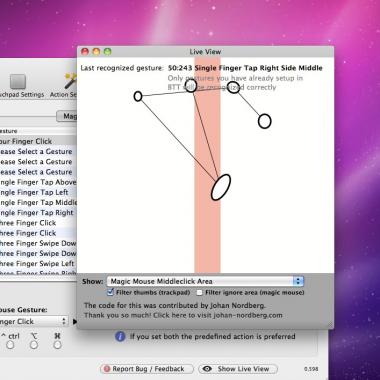The image size is (380, 380).
Task: Select the option key modifier radio button
Action: tap(34, 345)
